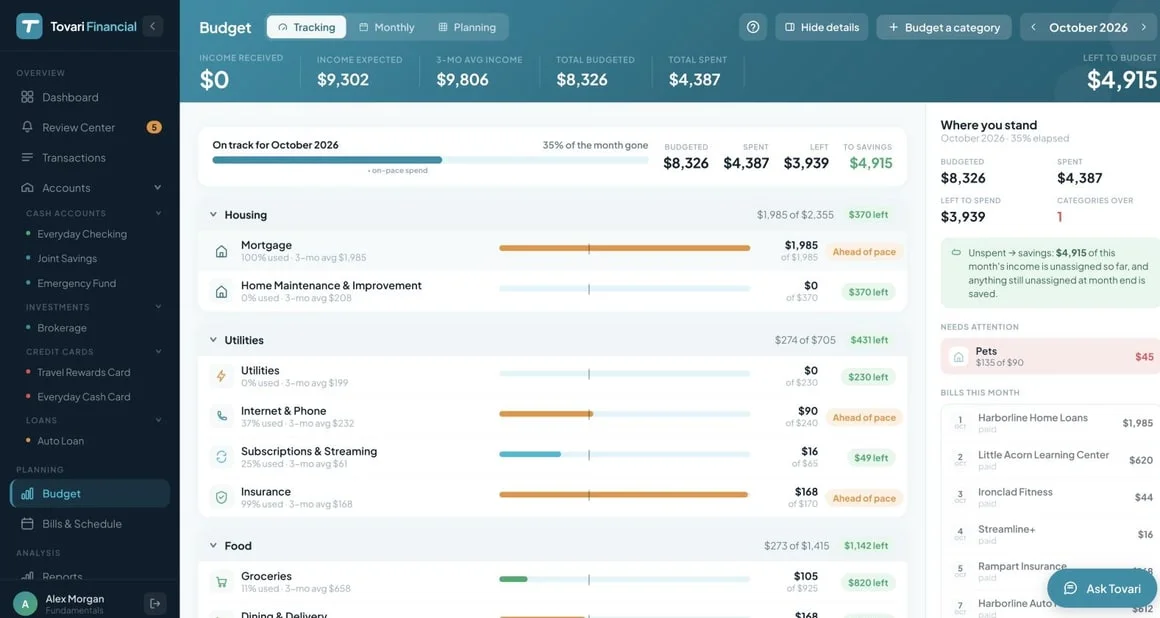Viewport: 1160px width, 618px height.
Task: Go to previous month arrow before October 2026
Action: (x=1033, y=27)
